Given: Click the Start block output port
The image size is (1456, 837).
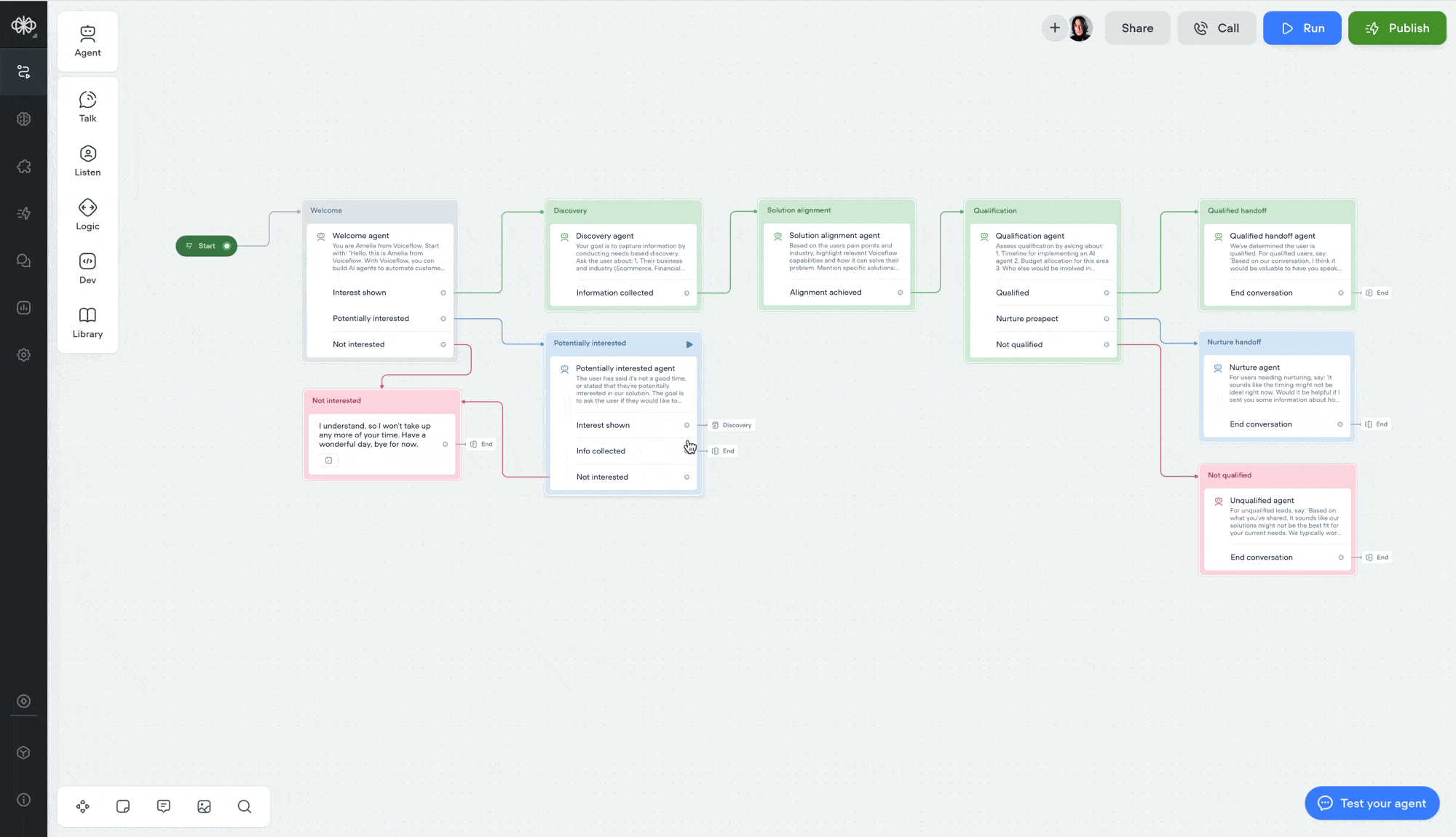Looking at the screenshot, I should point(227,246).
